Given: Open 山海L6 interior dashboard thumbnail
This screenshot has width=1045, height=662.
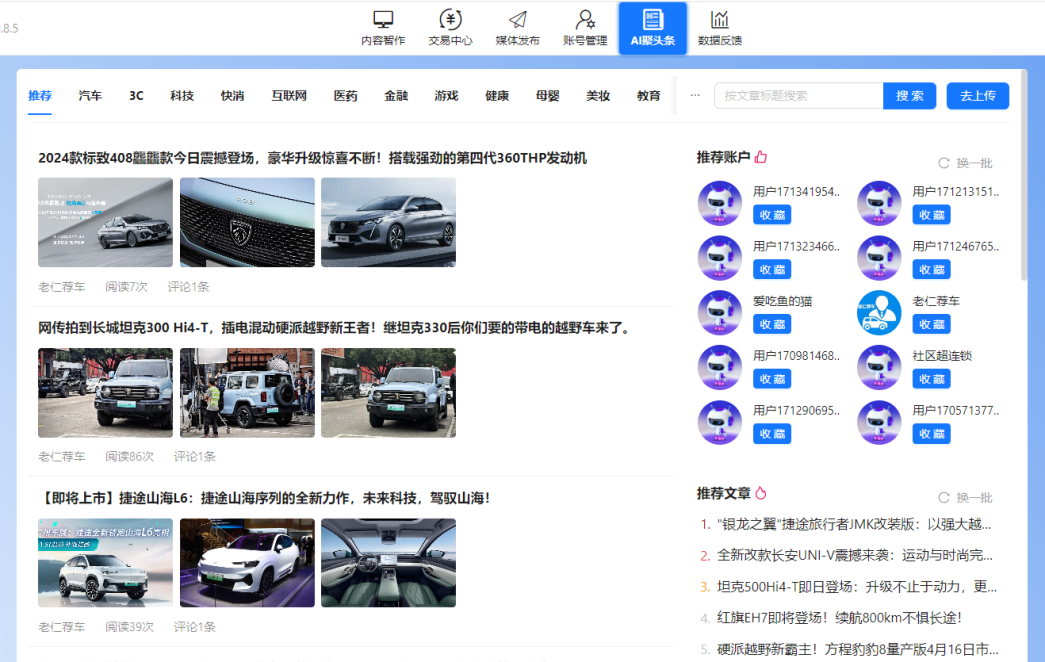Looking at the screenshot, I should click(389, 563).
